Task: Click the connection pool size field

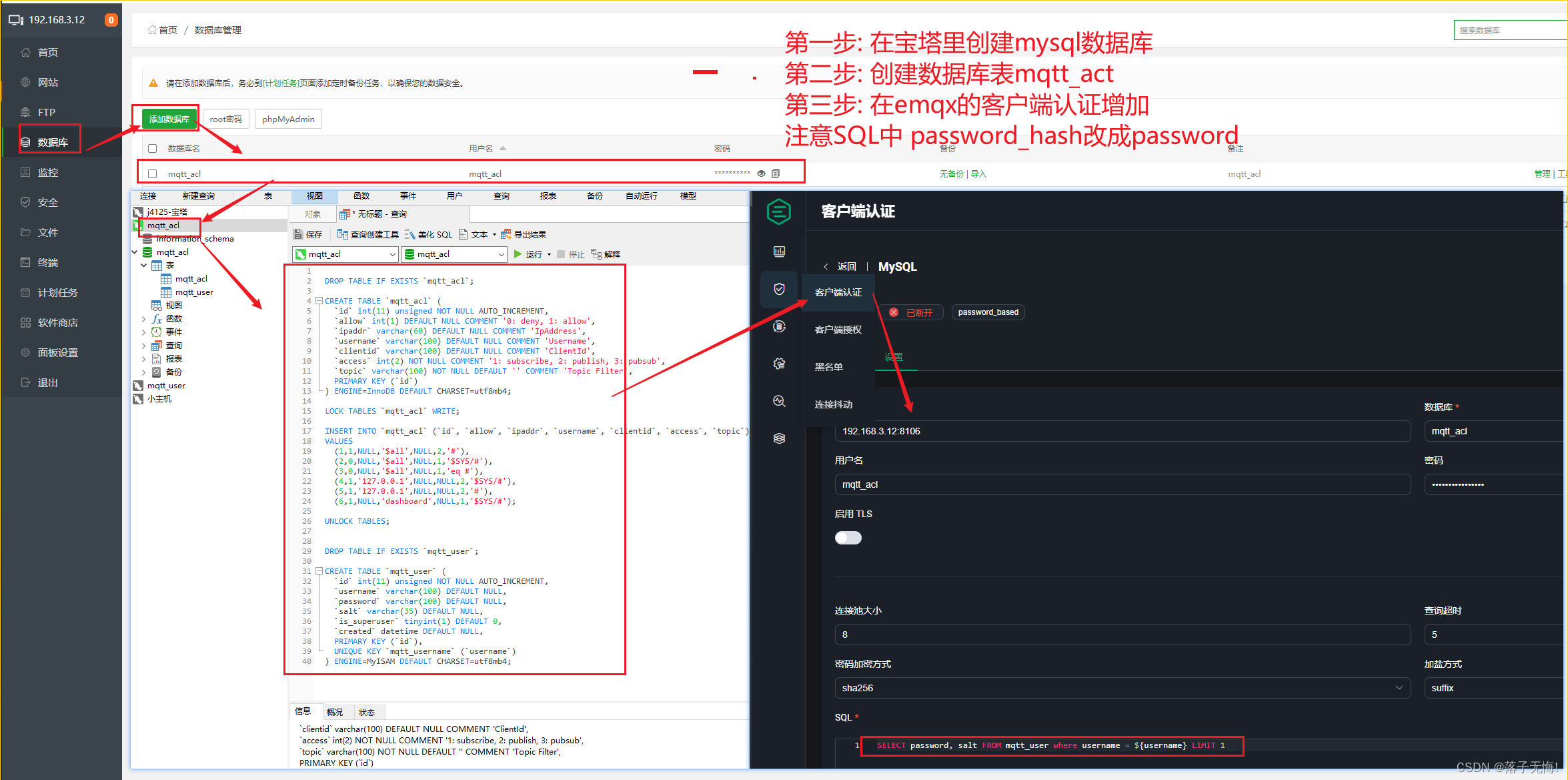Action: (x=1122, y=635)
